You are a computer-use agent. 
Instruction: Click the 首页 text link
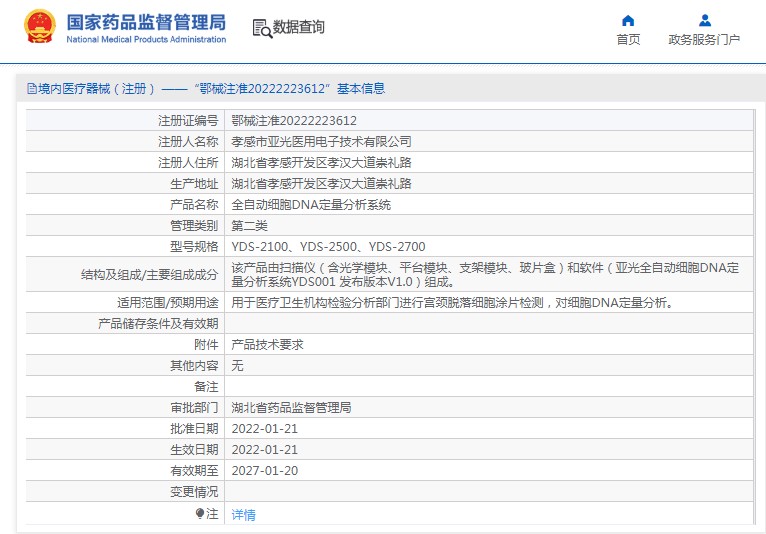(628, 39)
